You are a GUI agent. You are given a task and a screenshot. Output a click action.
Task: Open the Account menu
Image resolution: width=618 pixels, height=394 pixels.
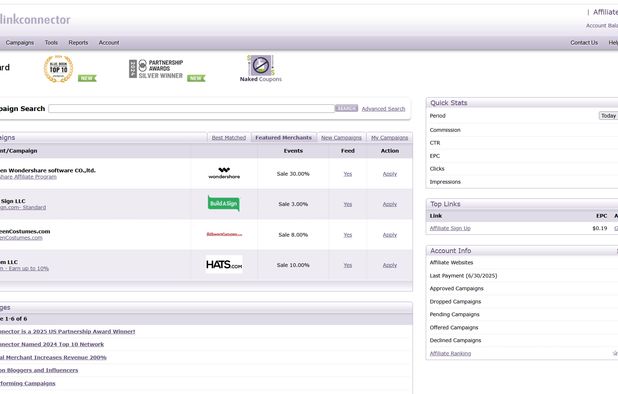(x=109, y=43)
